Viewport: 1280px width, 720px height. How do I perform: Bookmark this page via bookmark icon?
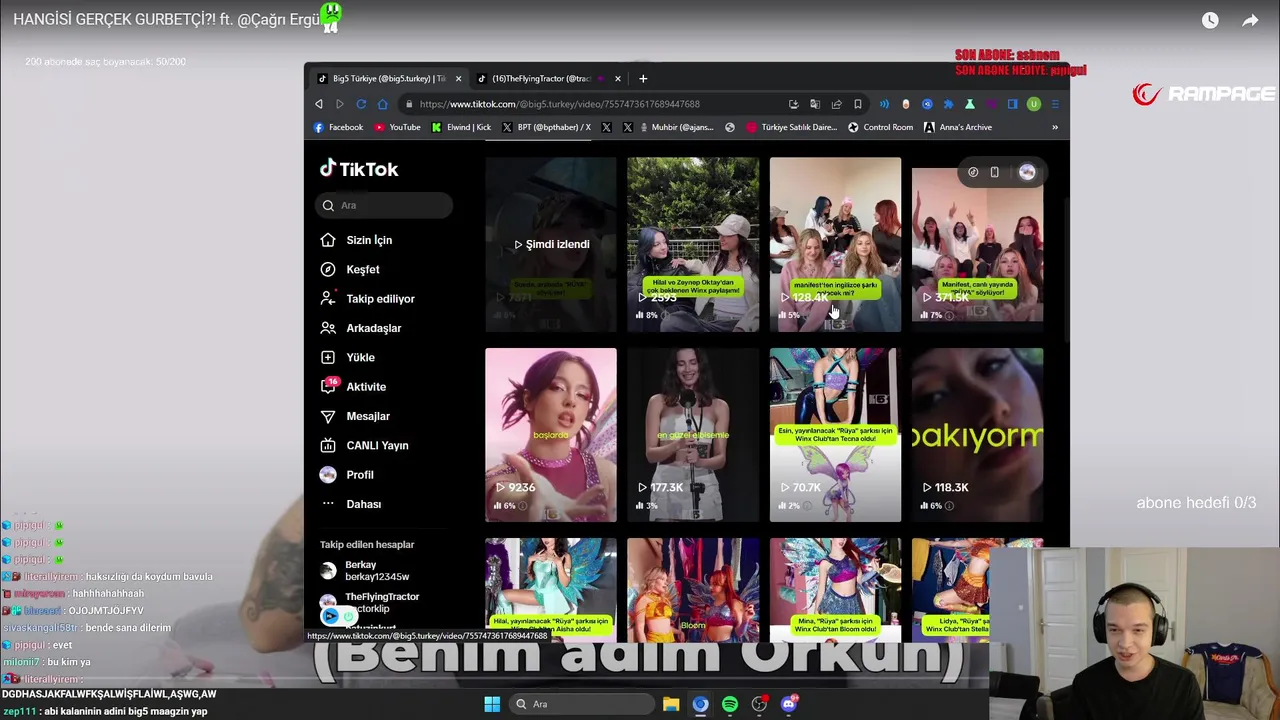coord(857,104)
